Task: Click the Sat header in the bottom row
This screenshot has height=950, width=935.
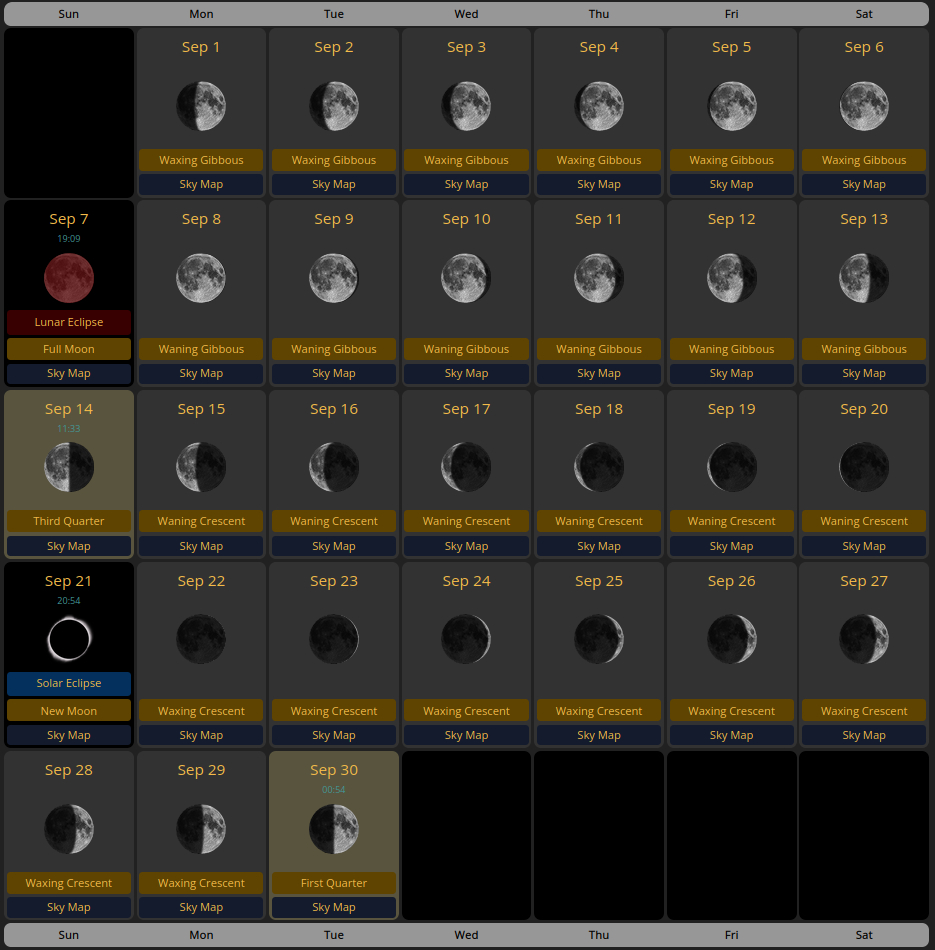Action: pyautogui.click(x=864, y=935)
